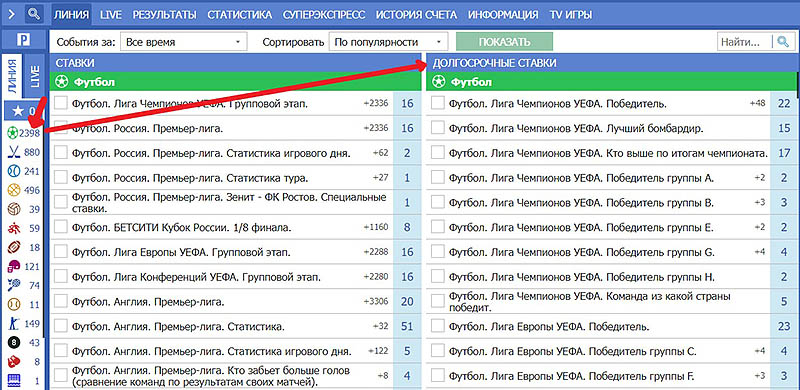Open LIVE in the top menu
The width and height of the screenshot is (800, 390).
tap(111, 15)
